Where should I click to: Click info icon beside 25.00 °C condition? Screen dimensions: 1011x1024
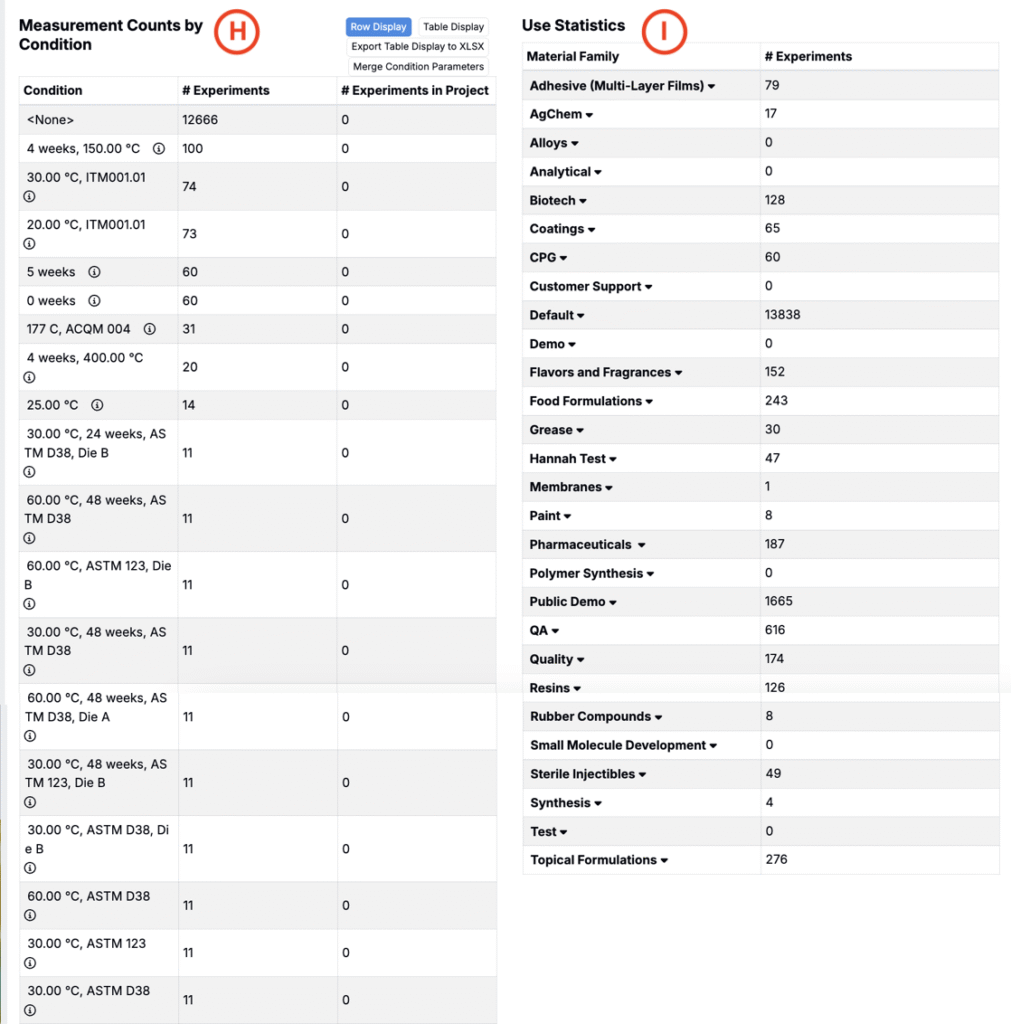[97, 405]
